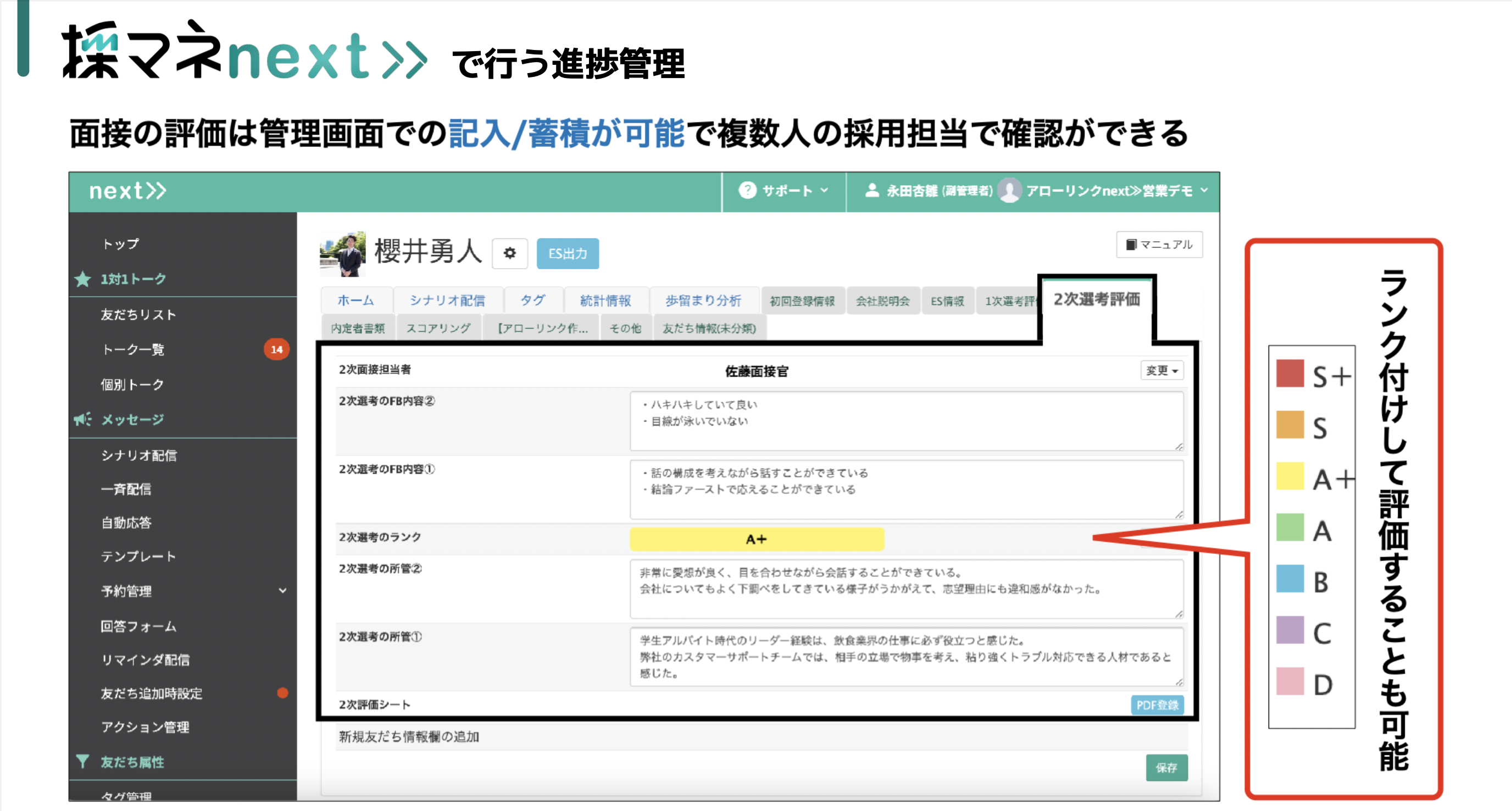The width and height of the screenshot is (1512, 811).
Task: Click the ES出力 button
Action: tap(567, 253)
